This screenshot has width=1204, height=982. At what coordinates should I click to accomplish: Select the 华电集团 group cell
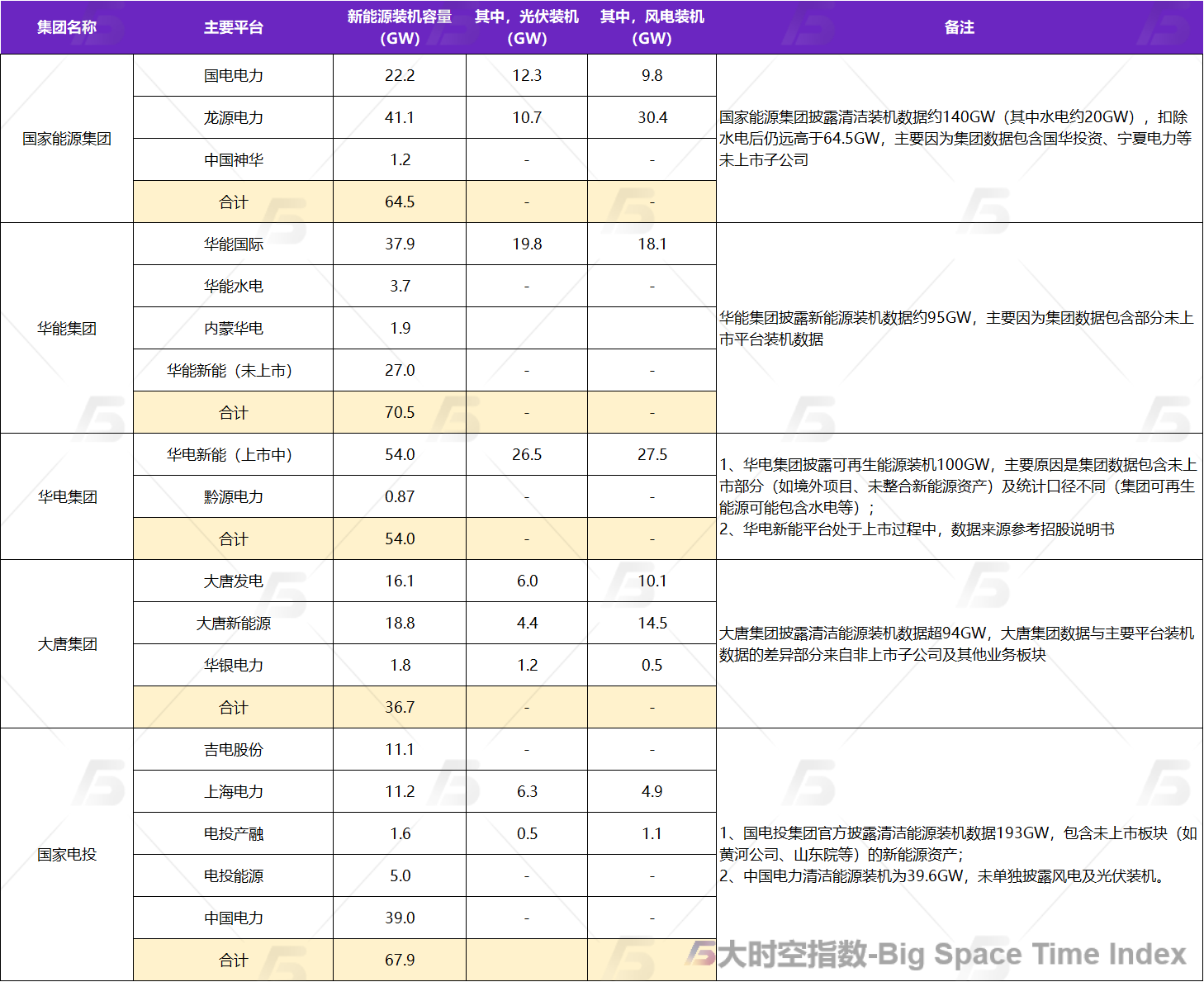(67, 496)
